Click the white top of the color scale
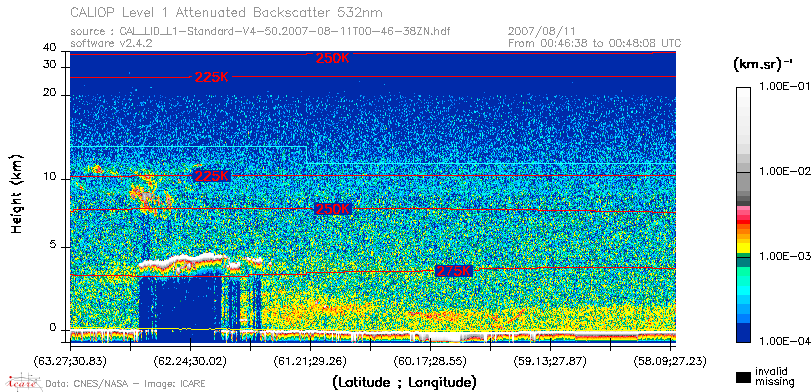This screenshot has width=811, height=392. (x=743, y=92)
